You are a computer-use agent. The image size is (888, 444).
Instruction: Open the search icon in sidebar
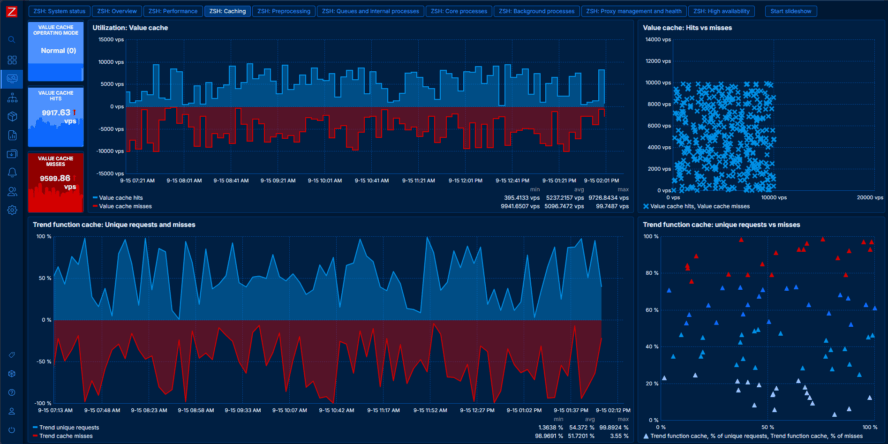[12, 40]
